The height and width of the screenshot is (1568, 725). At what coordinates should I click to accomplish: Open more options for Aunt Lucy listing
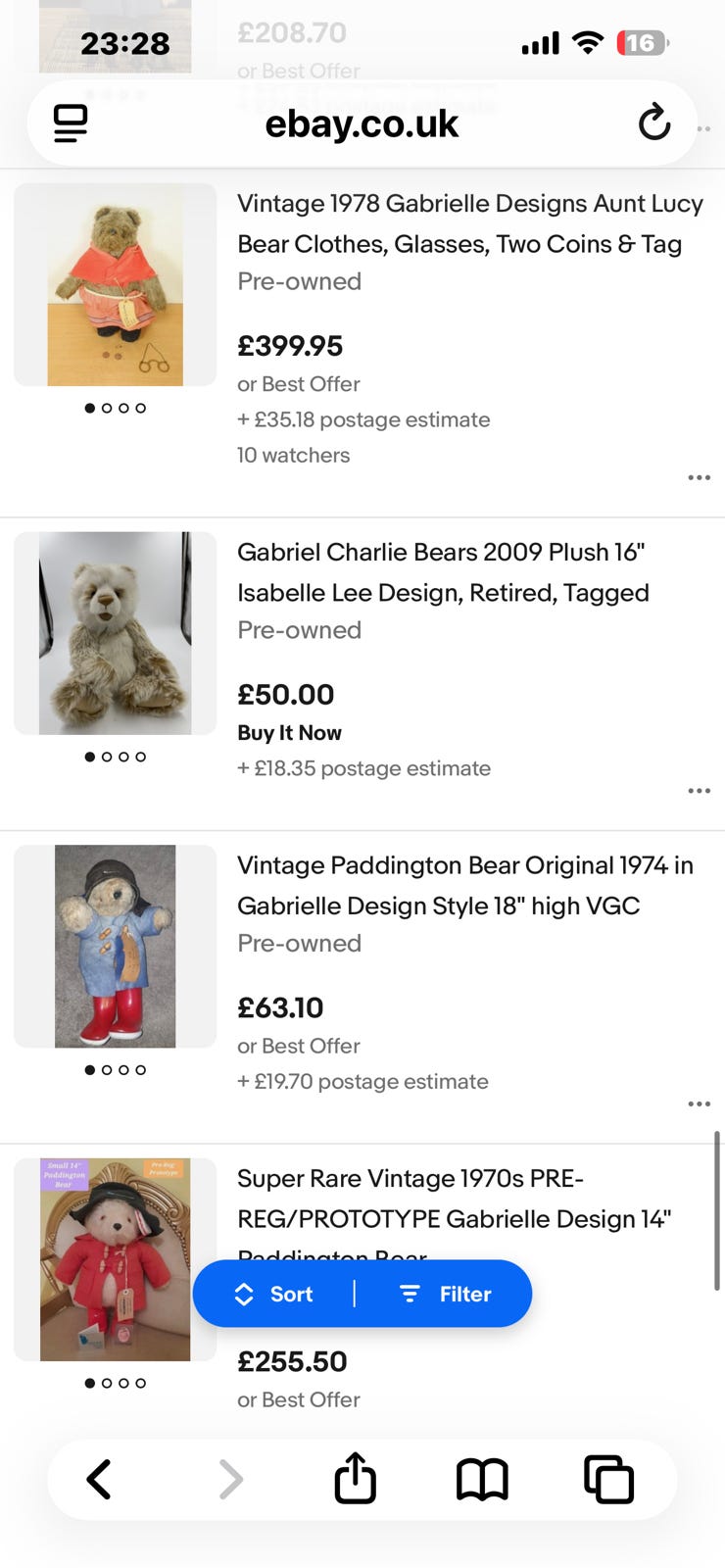tap(699, 478)
